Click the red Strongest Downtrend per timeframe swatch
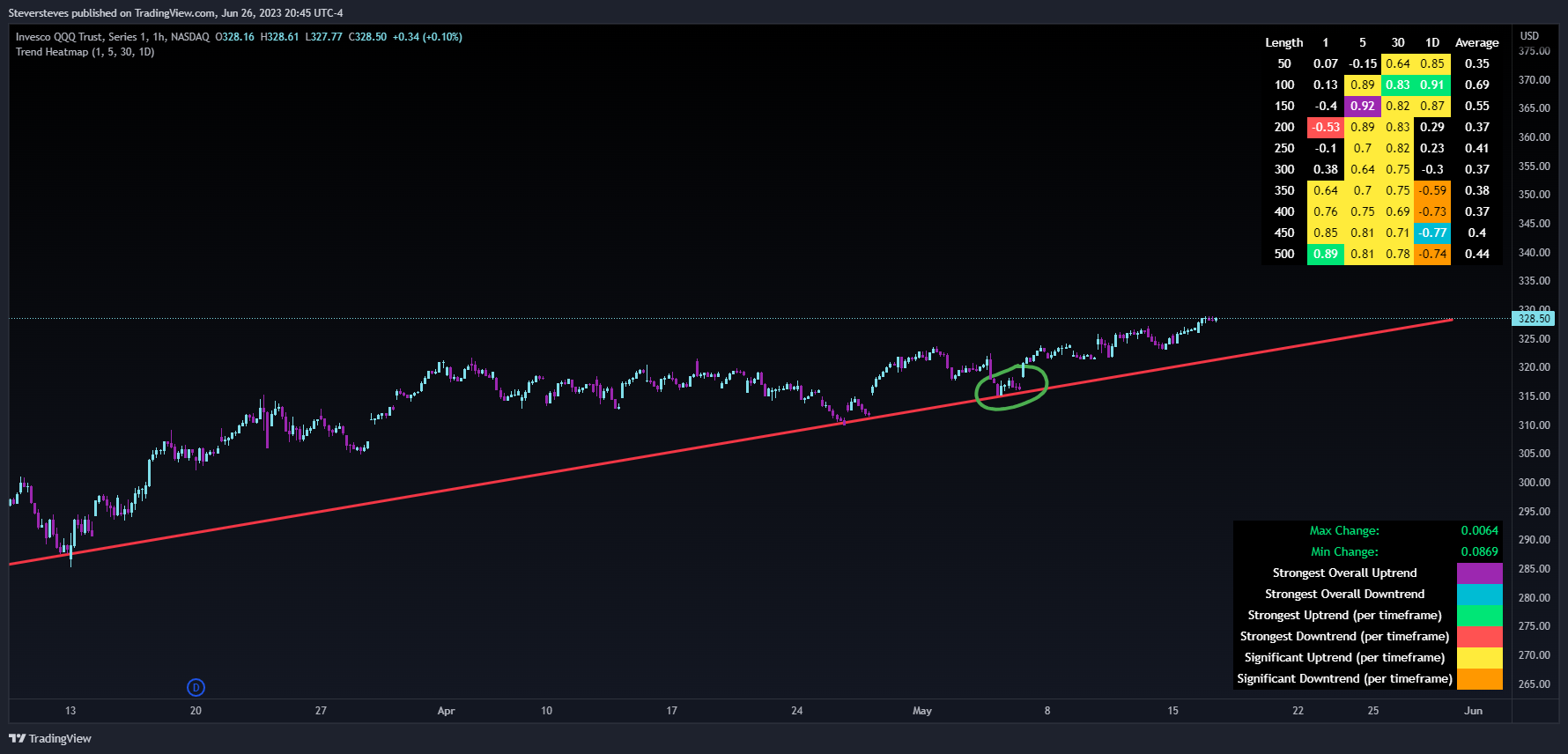Screen dimensions: 1568x754 coord(1480,637)
